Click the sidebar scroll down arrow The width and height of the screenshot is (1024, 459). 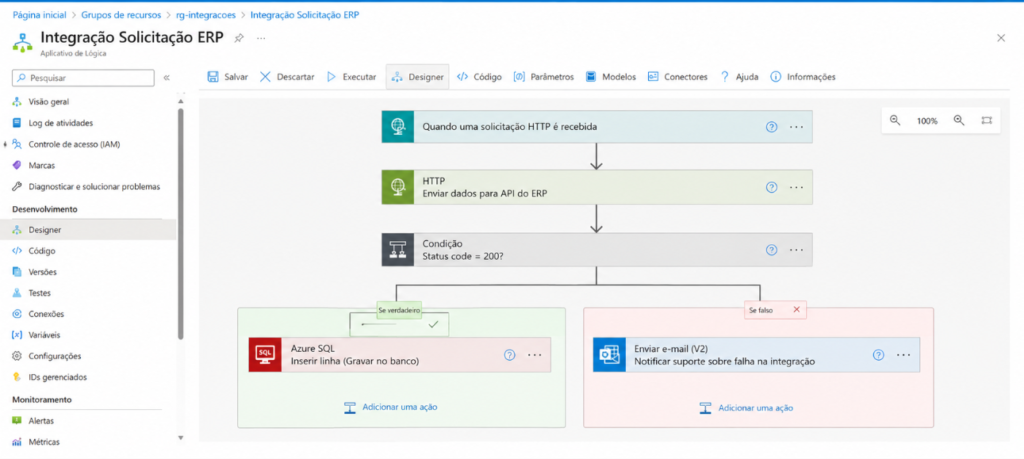(181, 437)
